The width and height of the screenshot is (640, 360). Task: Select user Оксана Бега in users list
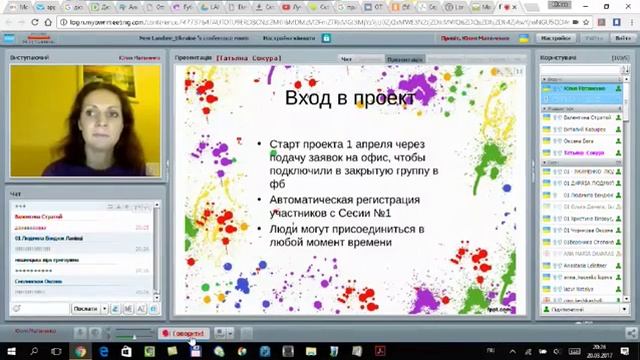tap(582, 141)
